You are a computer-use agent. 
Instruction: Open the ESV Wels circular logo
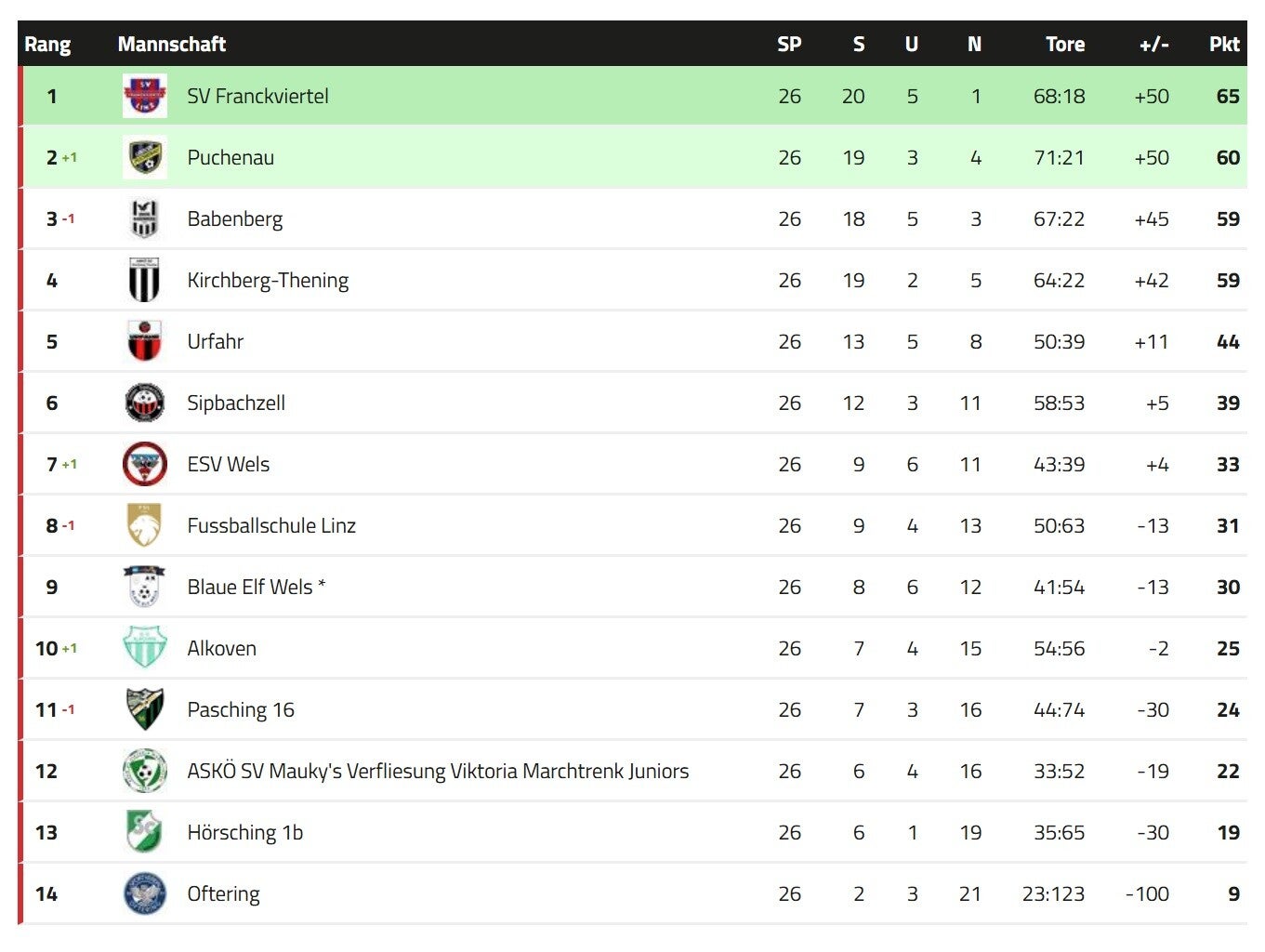(144, 464)
